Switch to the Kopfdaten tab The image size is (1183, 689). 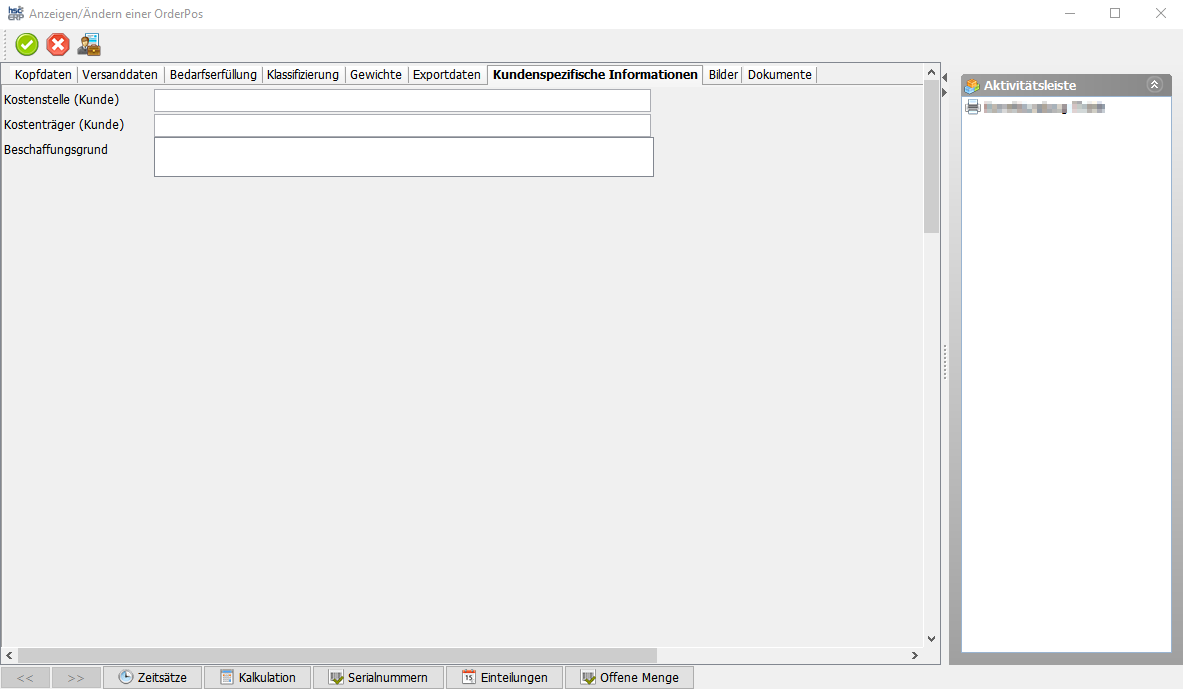pyautogui.click(x=43, y=75)
